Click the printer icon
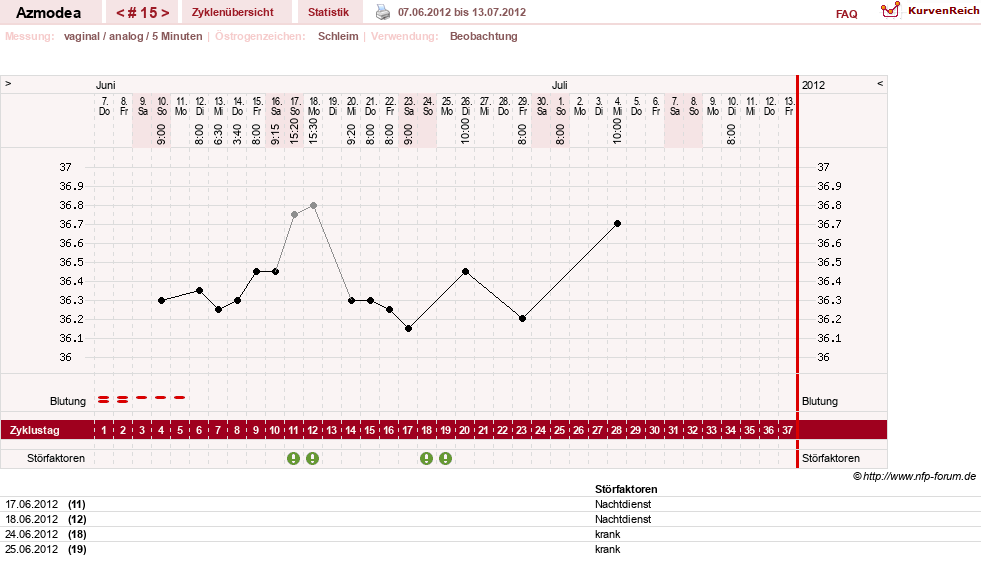Viewport: 981px width, 588px height. click(x=382, y=12)
